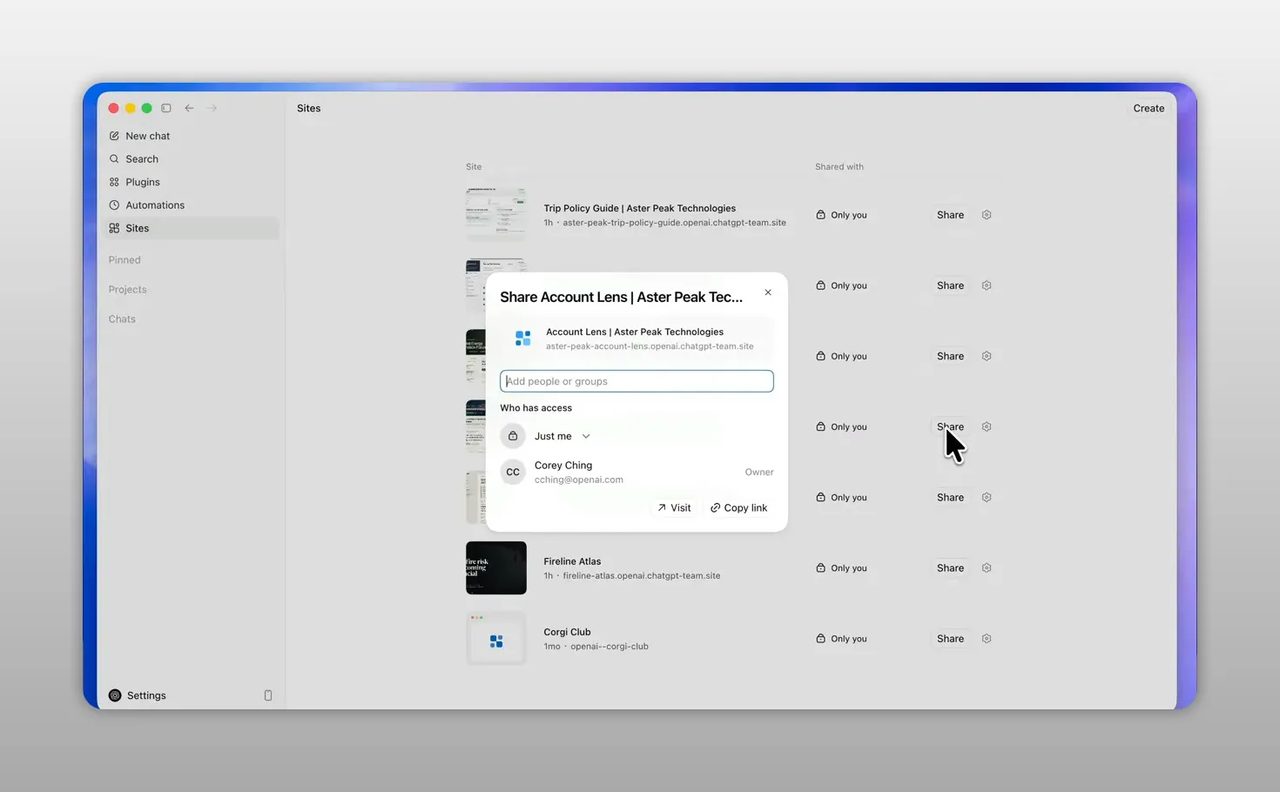Go forward with the right arrow

pos(212,108)
